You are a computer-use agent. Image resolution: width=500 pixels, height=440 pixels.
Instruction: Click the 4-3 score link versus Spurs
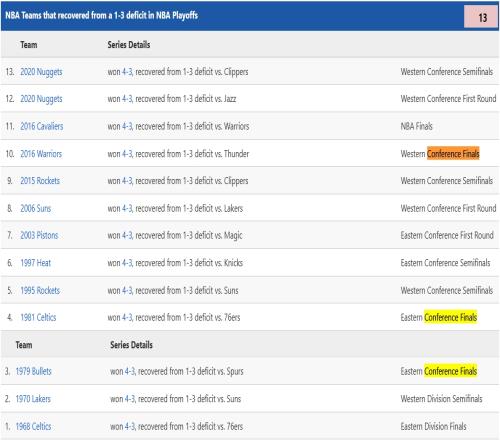130,371
